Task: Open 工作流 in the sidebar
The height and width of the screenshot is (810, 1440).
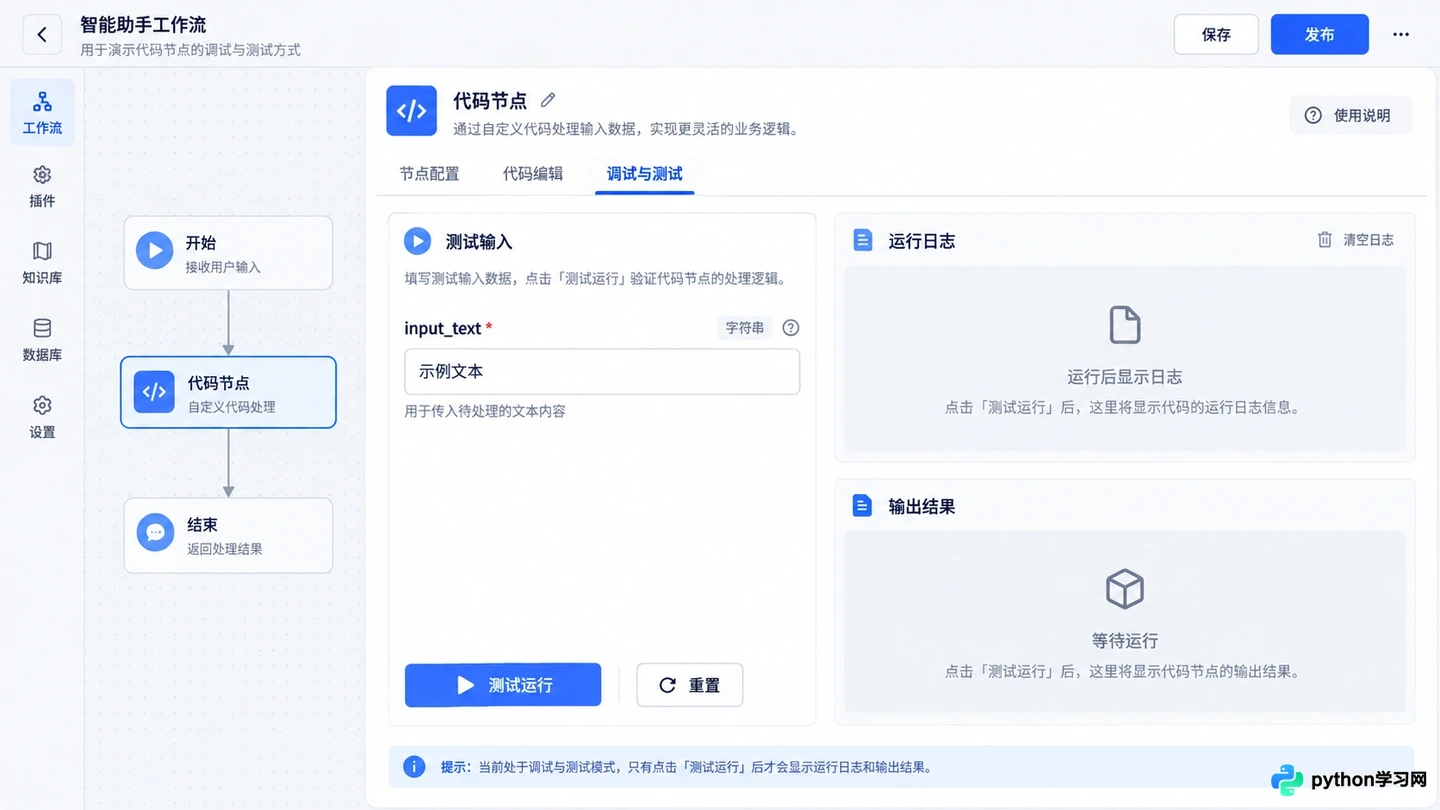Action: tap(42, 112)
